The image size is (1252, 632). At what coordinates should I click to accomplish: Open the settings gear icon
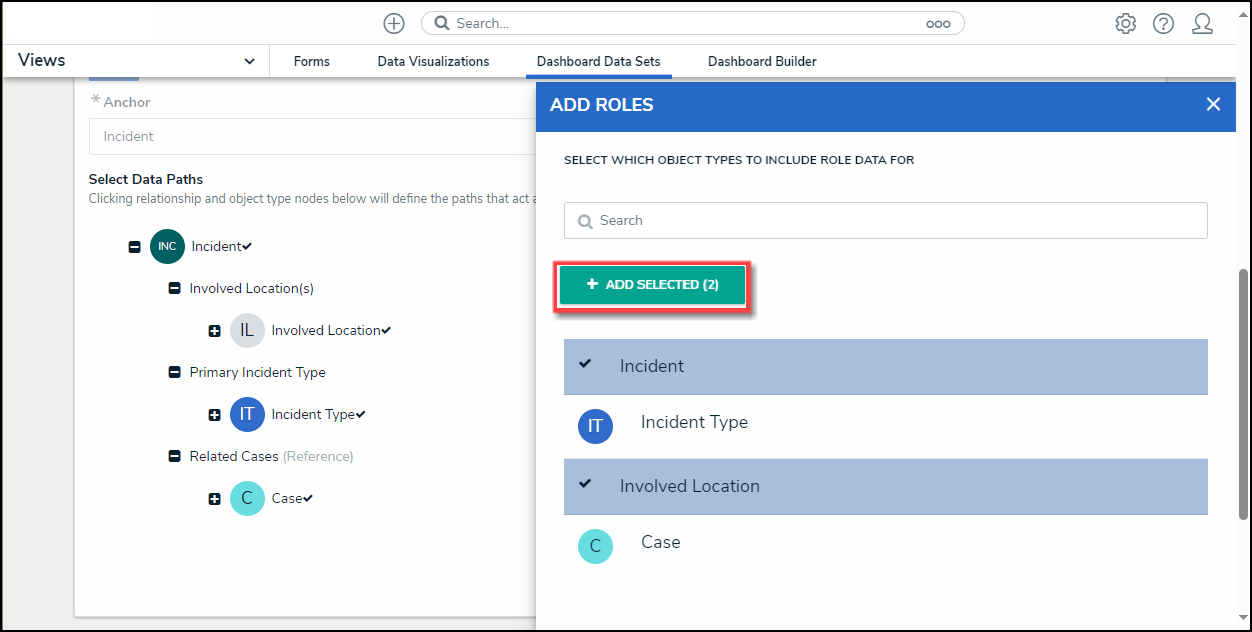pyautogui.click(x=1126, y=23)
